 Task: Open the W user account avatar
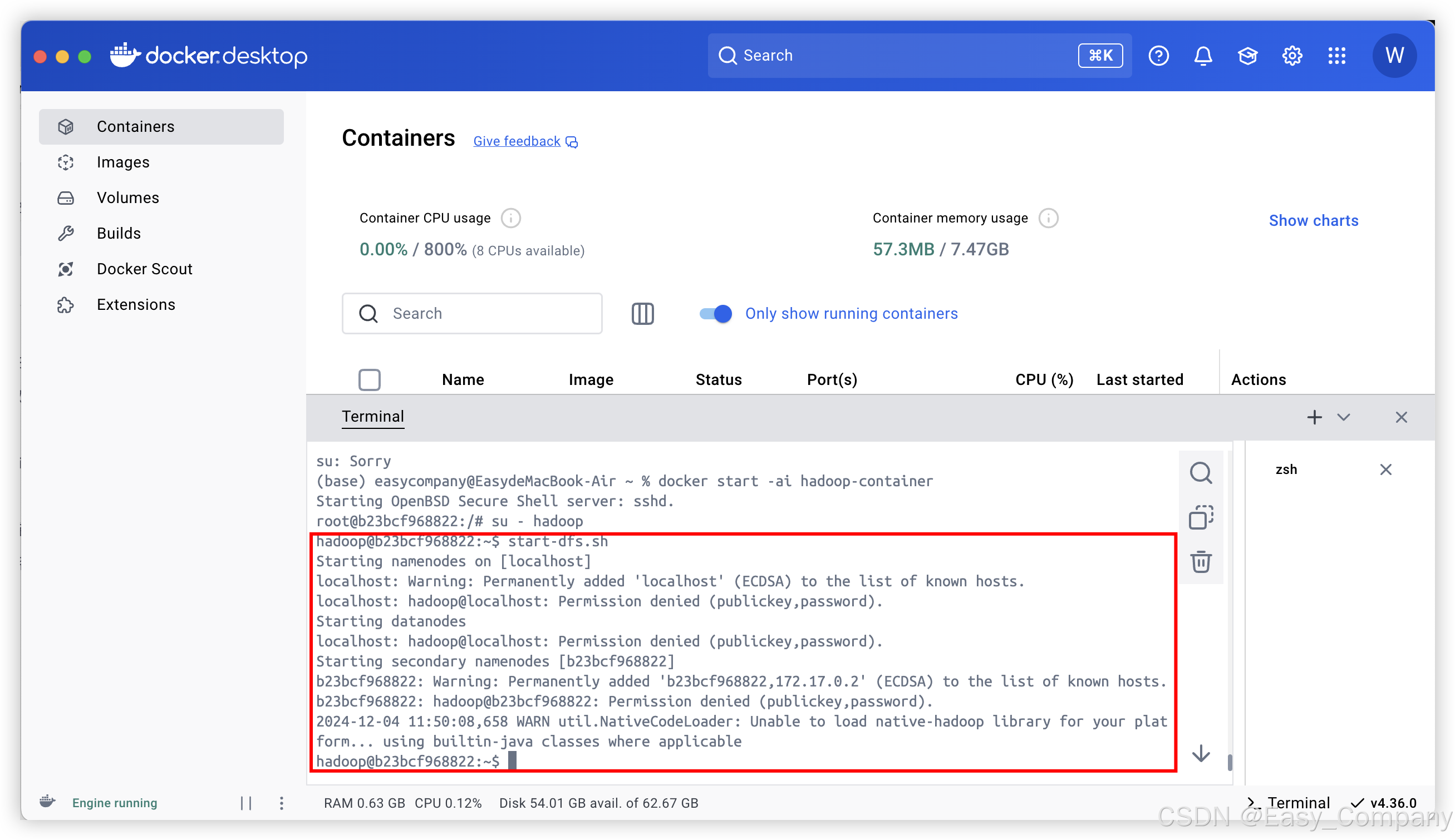pos(1394,56)
